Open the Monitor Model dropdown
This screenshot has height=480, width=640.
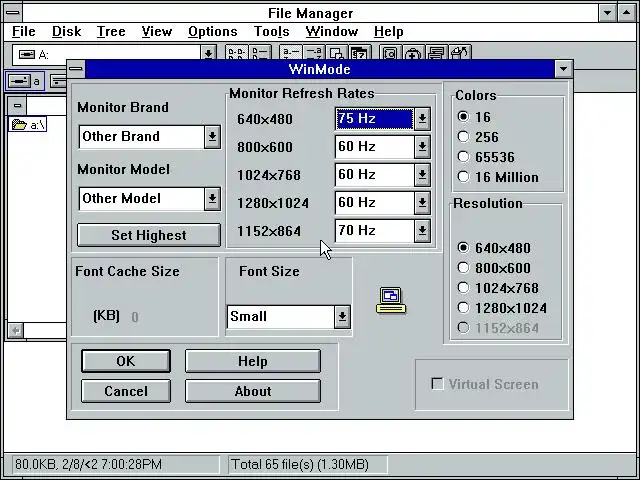(212, 198)
